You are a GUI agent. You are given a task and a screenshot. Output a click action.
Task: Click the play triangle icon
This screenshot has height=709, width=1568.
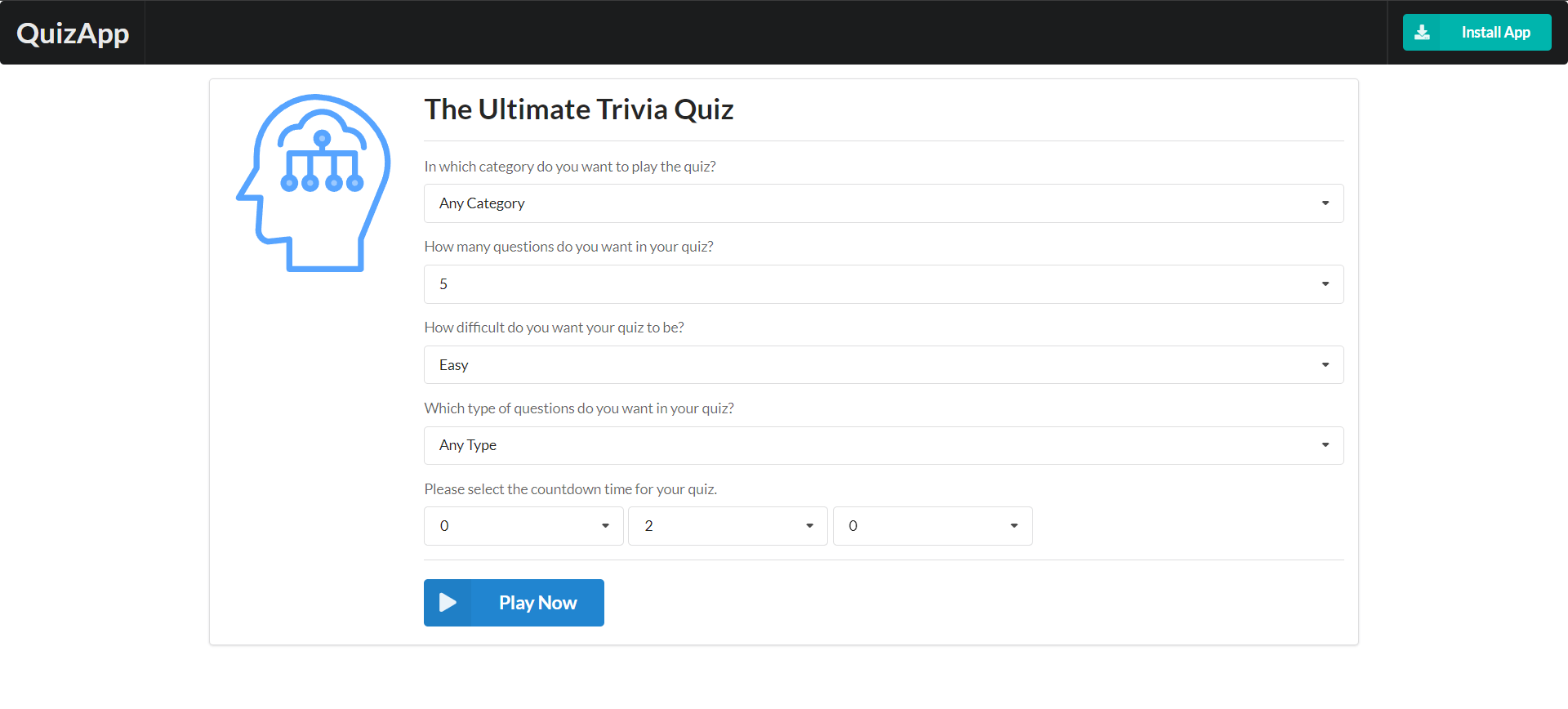click(448, 603)
